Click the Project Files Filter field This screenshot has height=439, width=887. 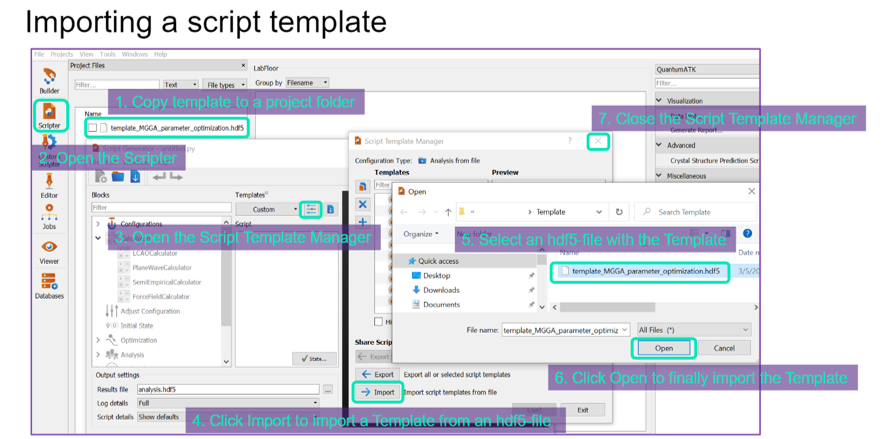click(x=117, y=85)
